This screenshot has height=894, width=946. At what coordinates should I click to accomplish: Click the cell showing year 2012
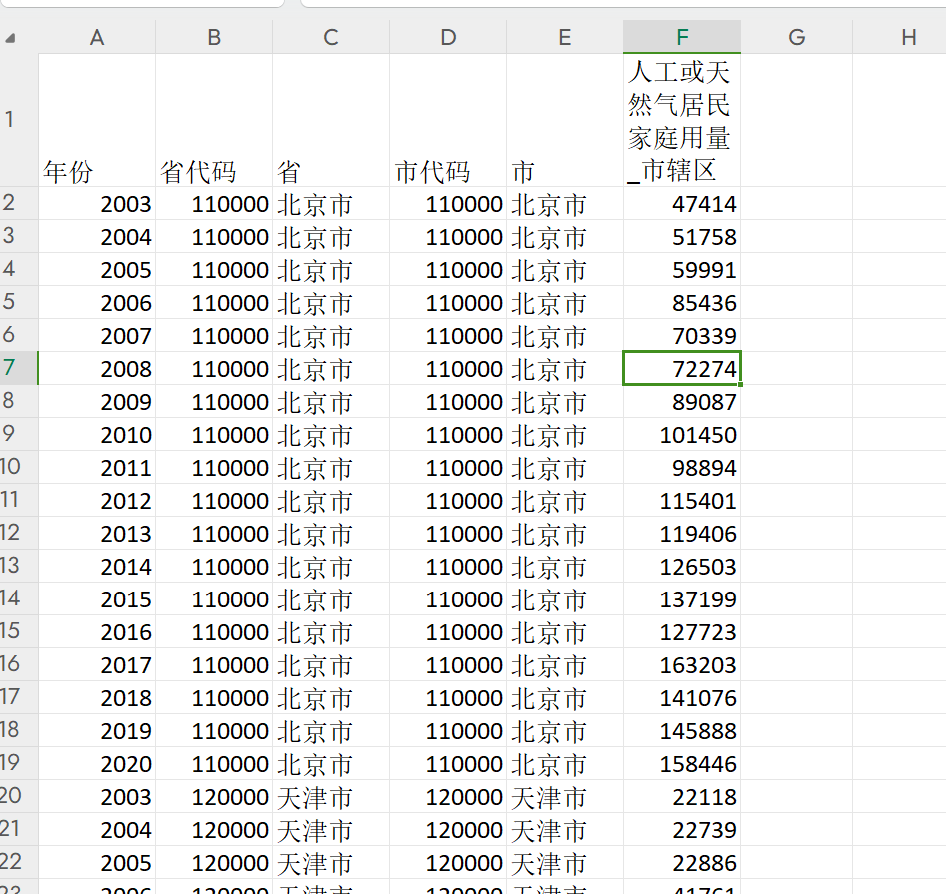(x=97, y=500)
